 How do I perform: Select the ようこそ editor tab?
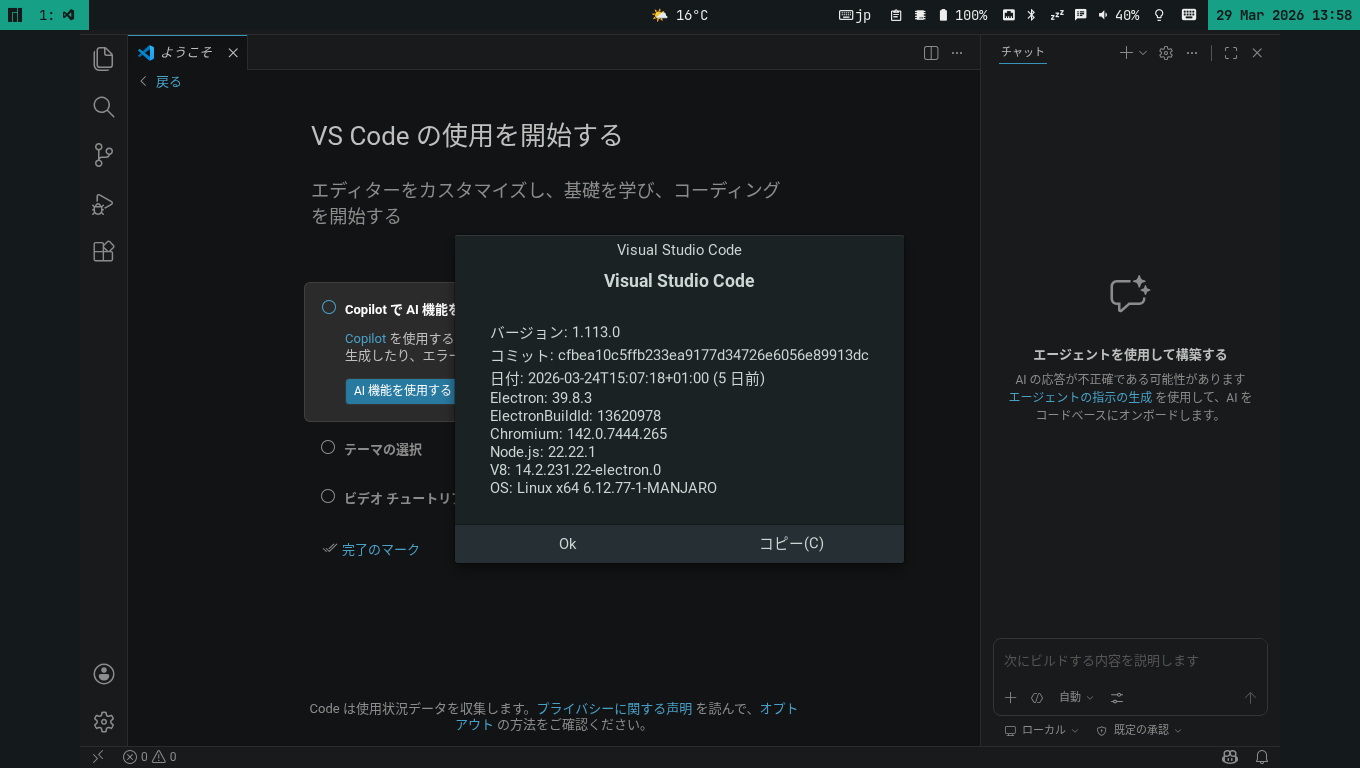pos(186,53)
